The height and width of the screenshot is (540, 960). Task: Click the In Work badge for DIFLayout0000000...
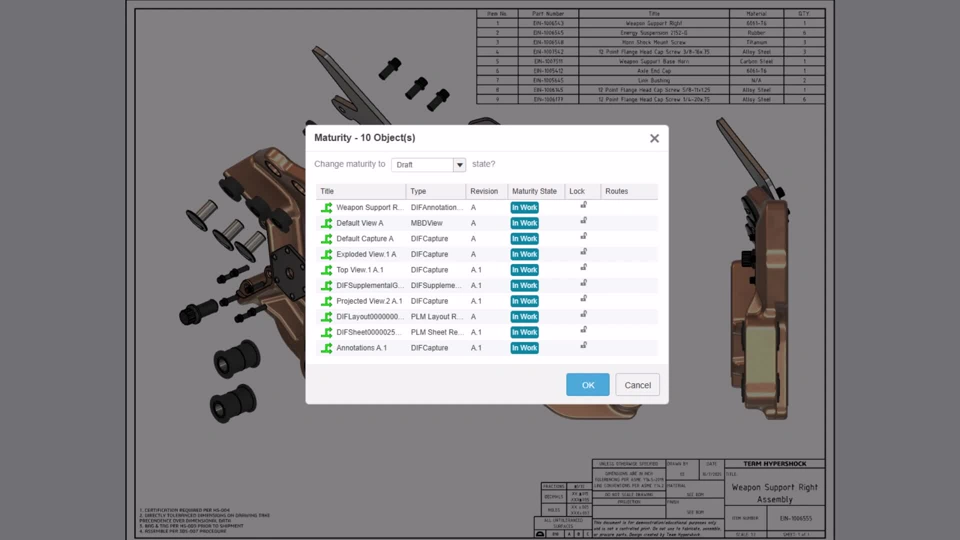coord(525,317)
